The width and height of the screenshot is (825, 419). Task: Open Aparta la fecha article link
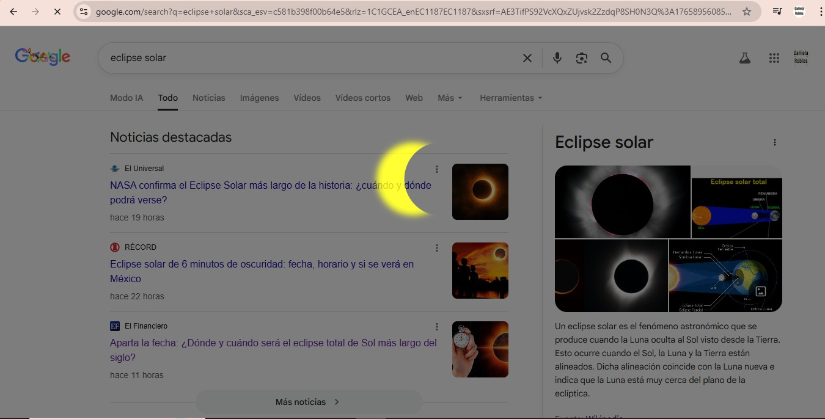click(273, 350)
